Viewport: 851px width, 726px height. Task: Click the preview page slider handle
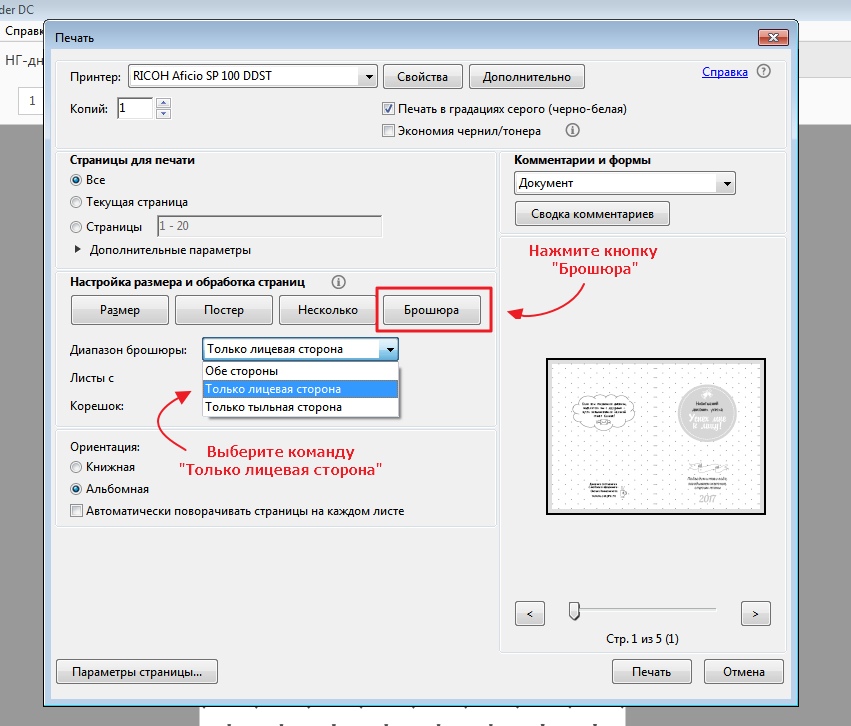(574, 611)
